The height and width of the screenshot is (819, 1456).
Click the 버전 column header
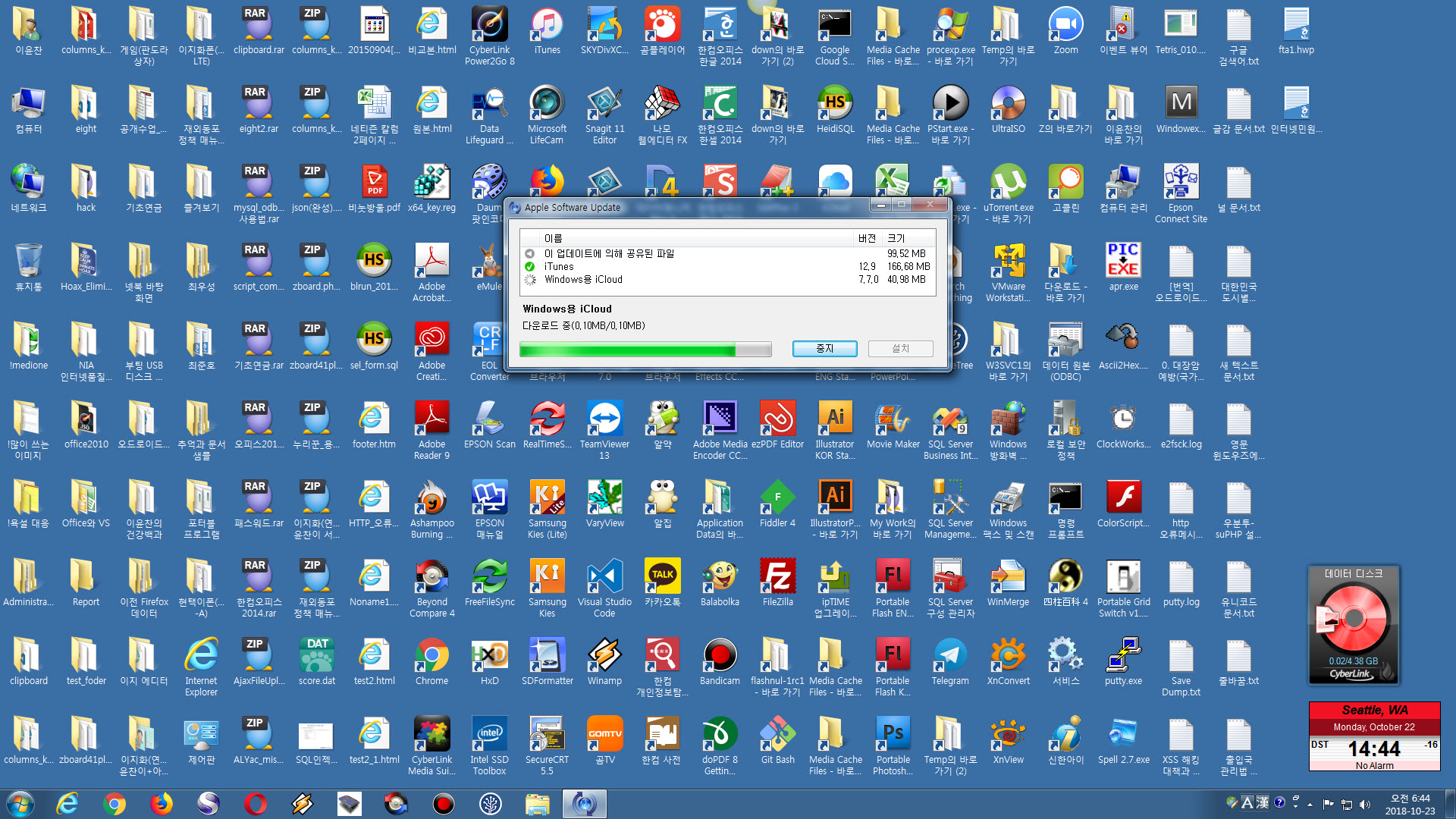(868, 238)
